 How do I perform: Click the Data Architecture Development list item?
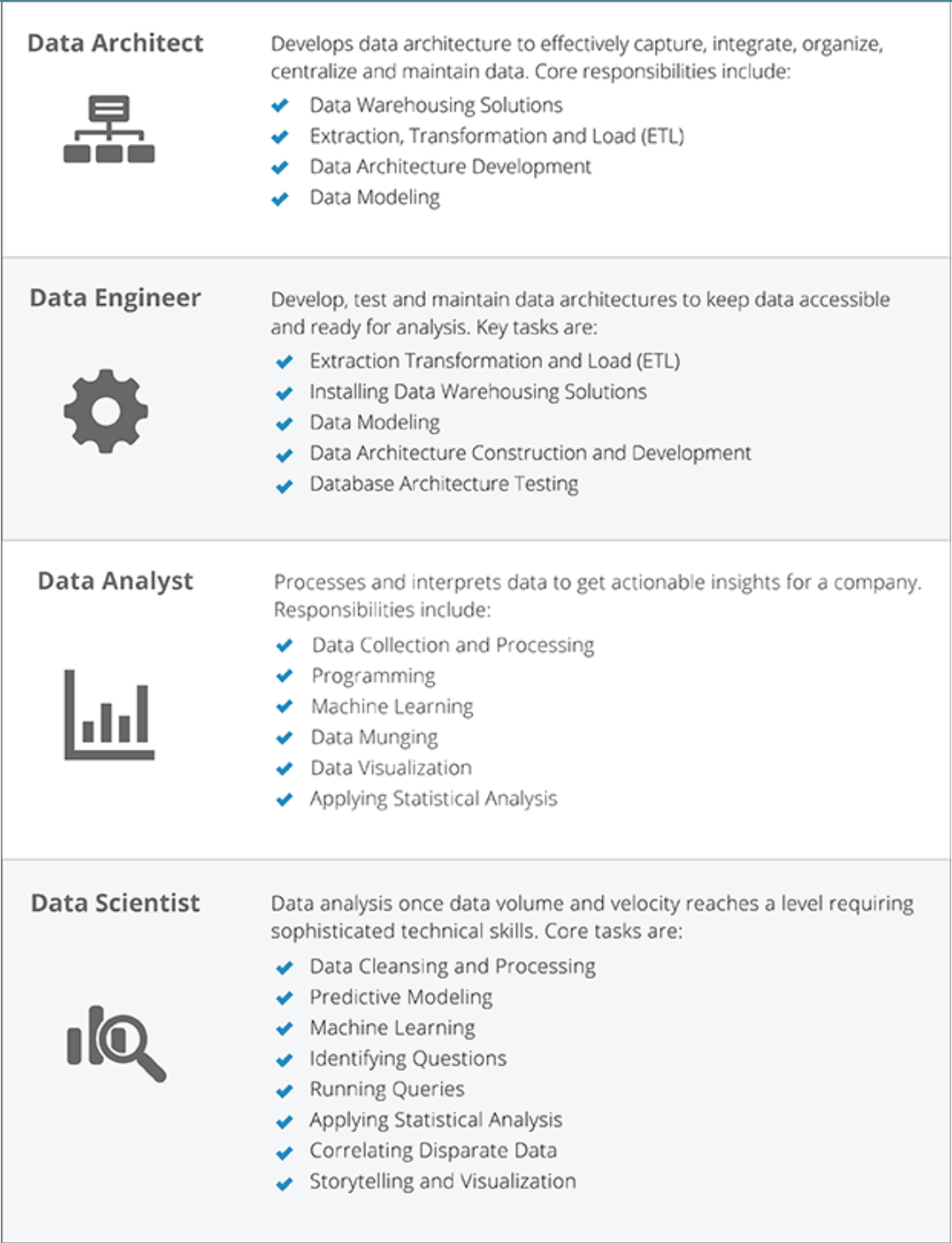450,167
